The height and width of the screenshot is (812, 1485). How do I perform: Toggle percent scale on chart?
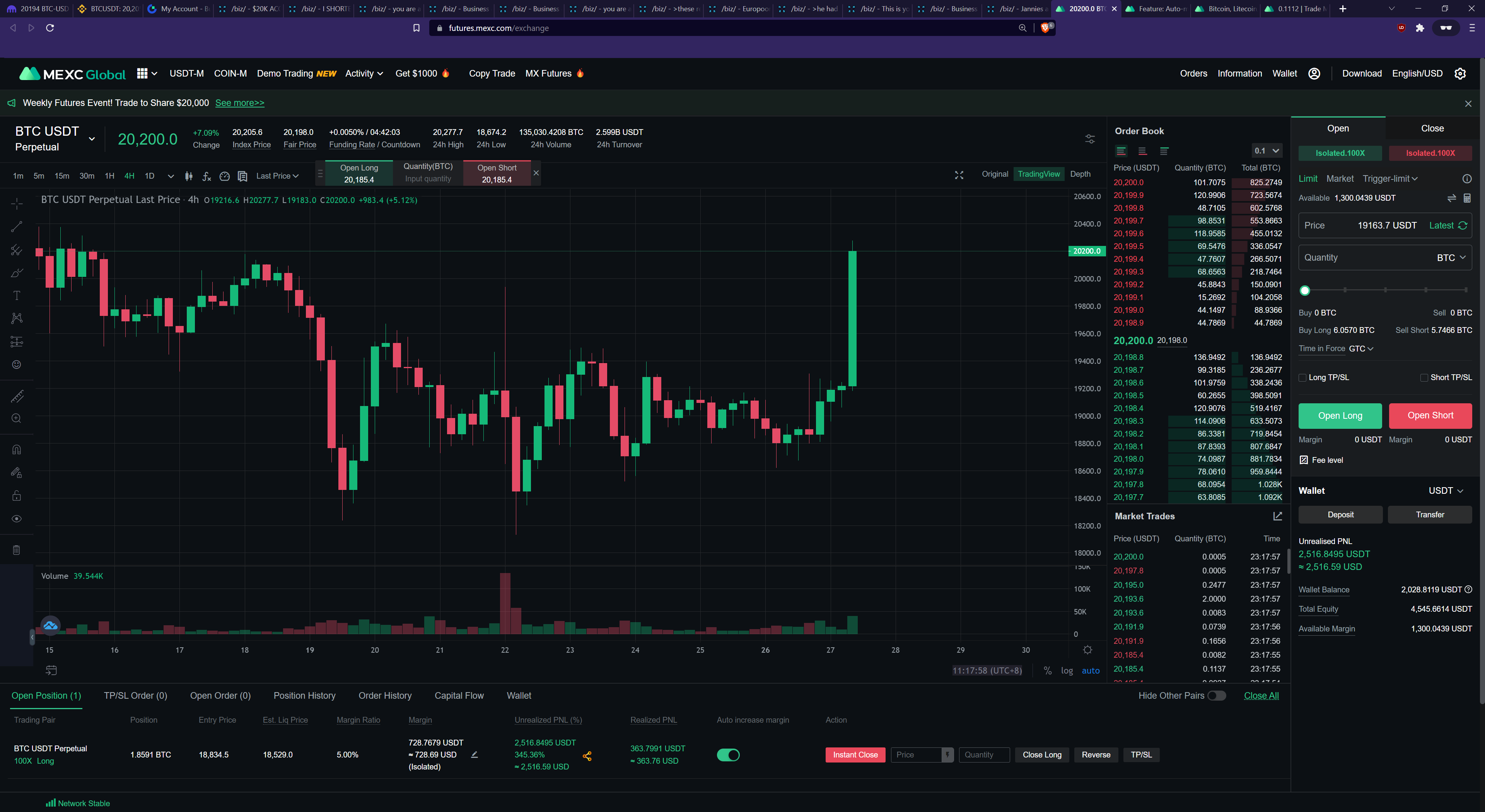coord(1048,670)
